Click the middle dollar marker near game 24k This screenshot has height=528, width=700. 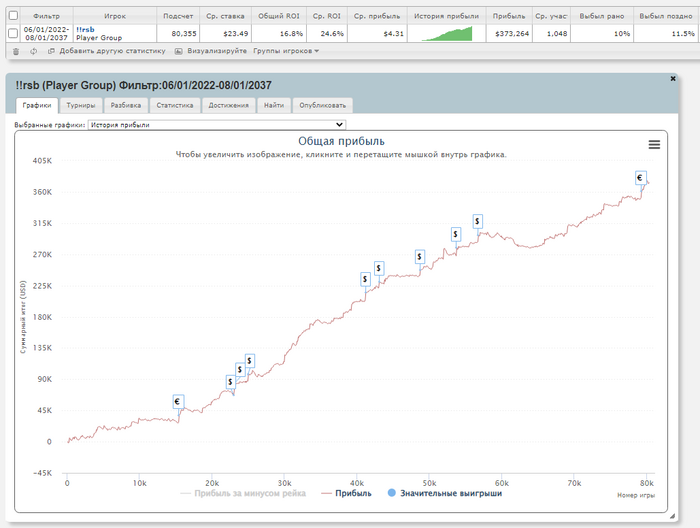tap(240, 370)
